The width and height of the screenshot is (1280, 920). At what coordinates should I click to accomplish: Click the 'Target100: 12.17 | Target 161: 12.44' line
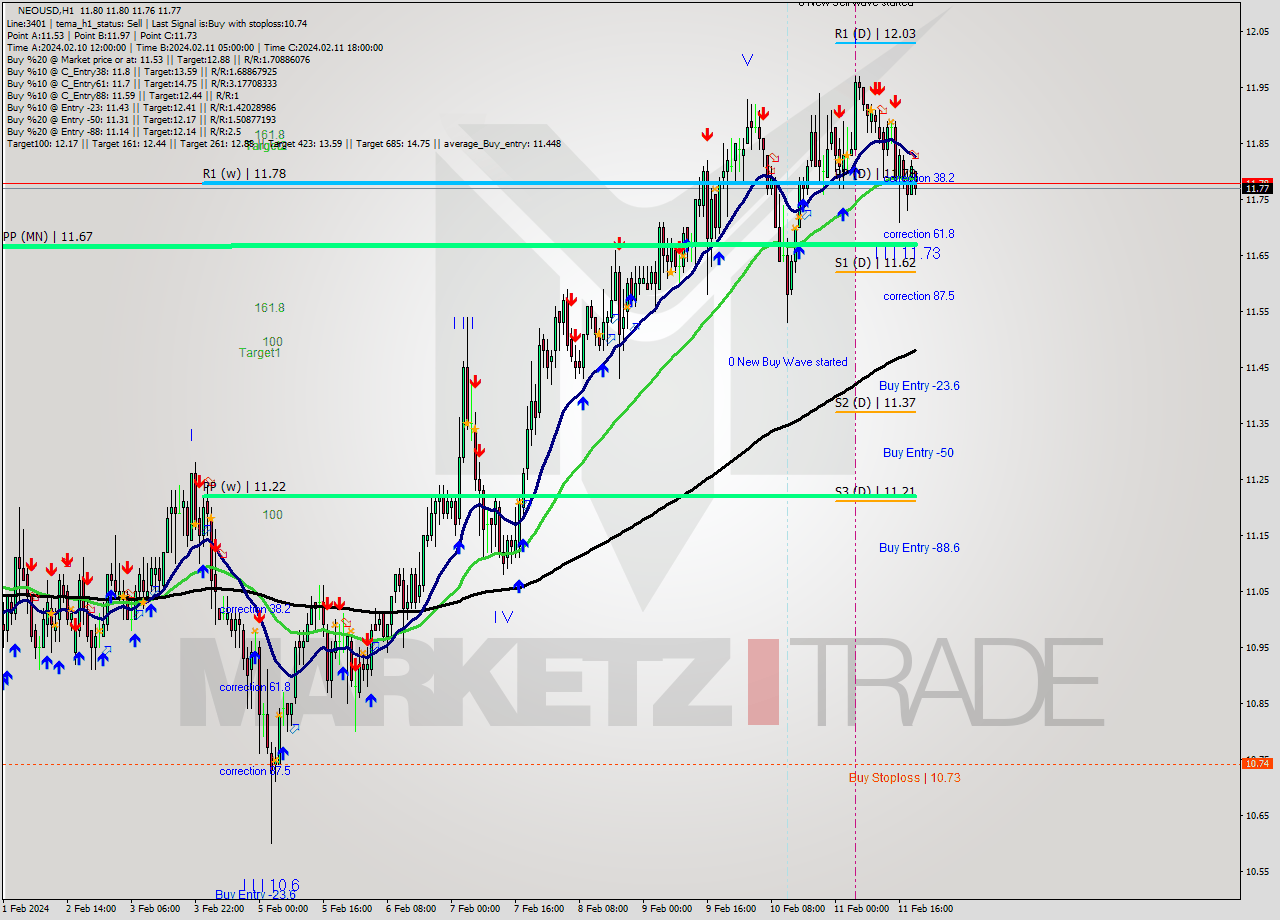pyautogui.click(x=284, y=143)
